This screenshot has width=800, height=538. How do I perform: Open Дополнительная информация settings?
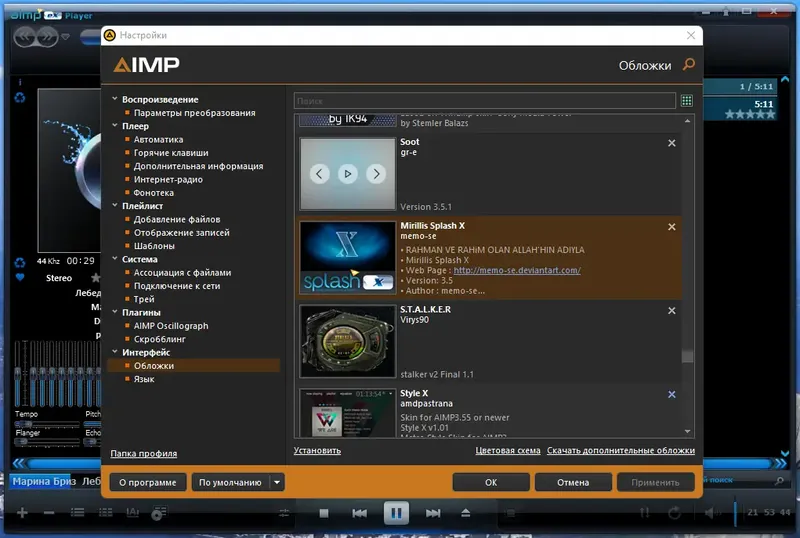click(x=198, y=166)
